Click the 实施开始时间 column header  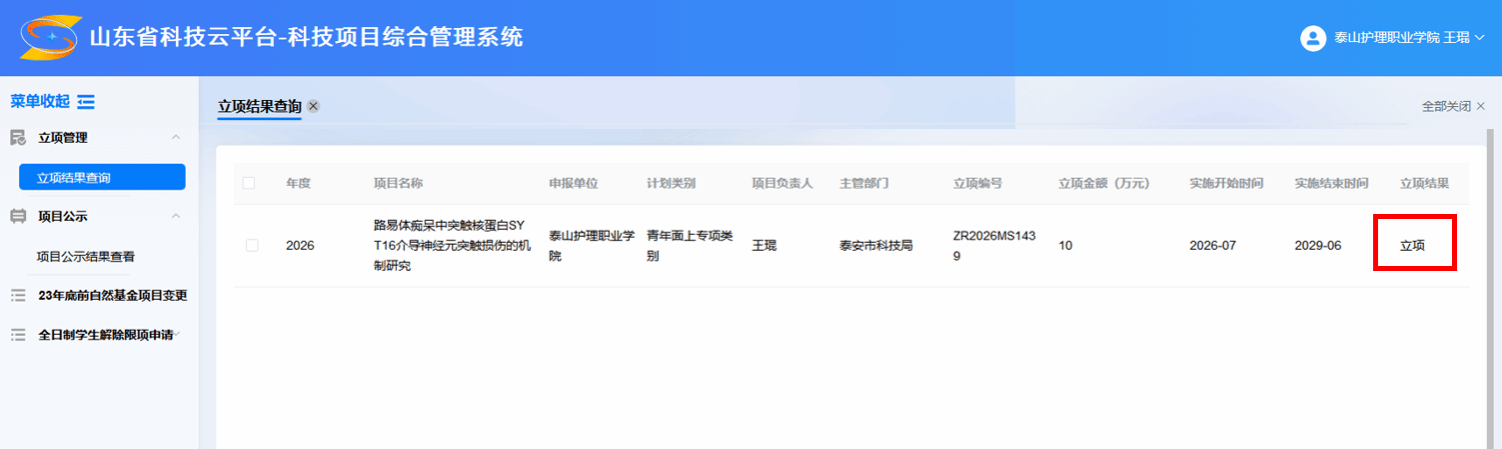click(1227, 184)
